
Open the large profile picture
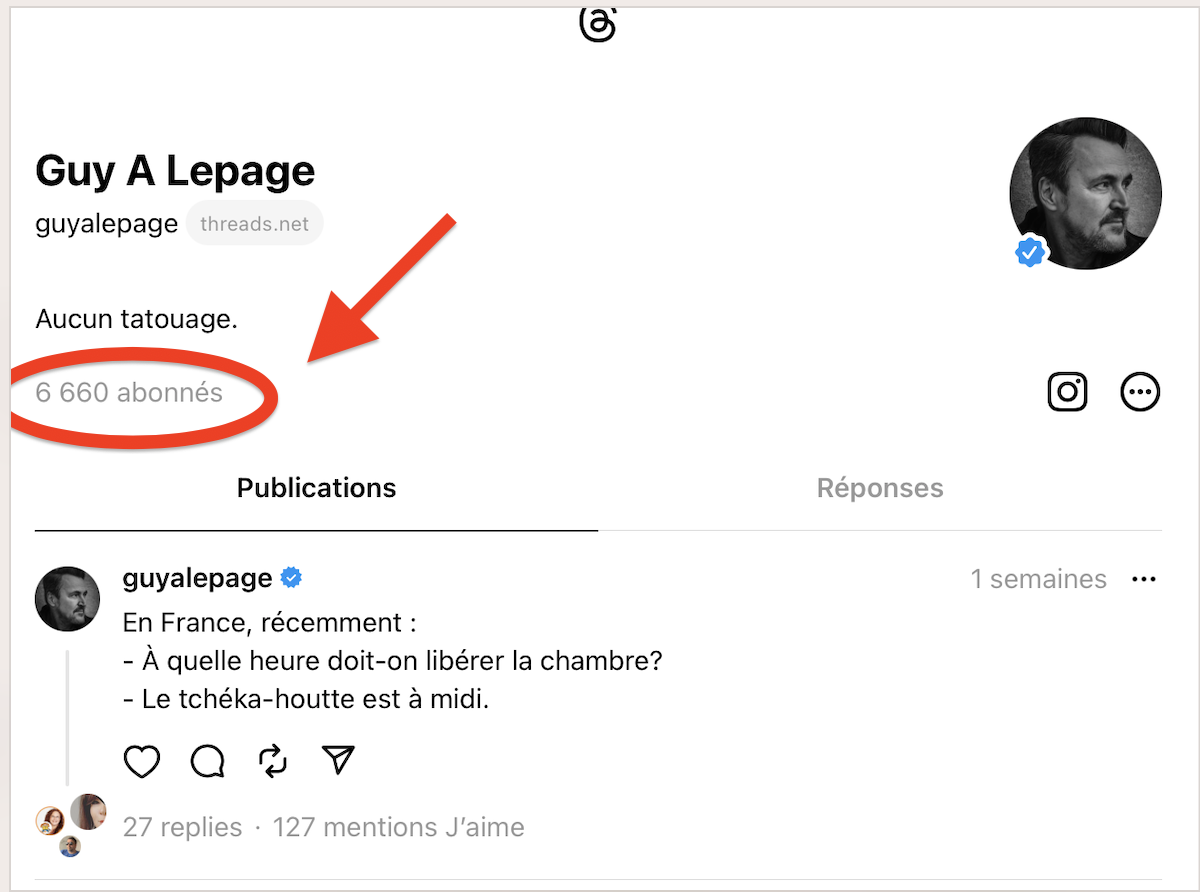pos(1086,193)
